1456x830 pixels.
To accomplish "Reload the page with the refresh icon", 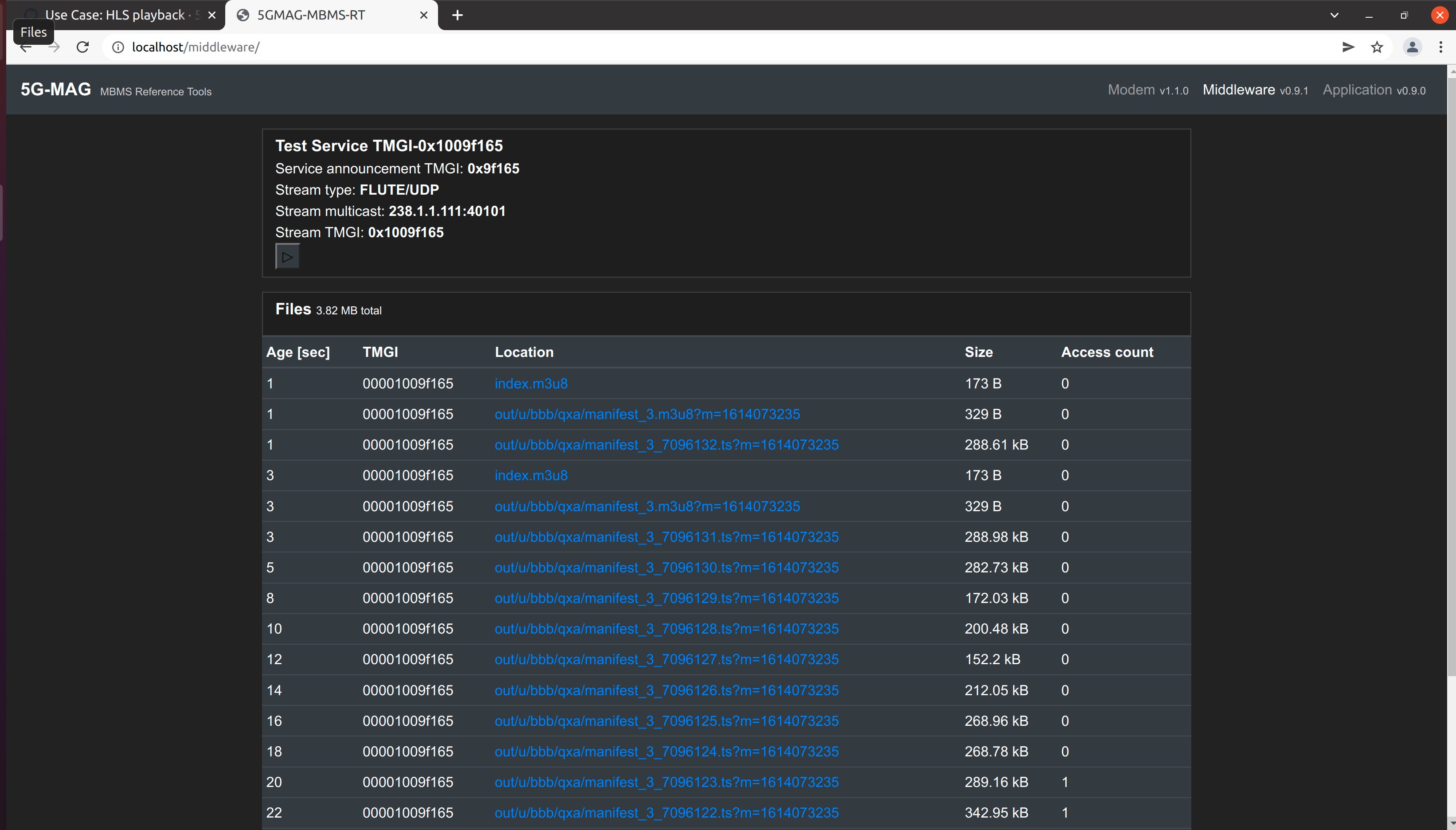I will [x=82, y=47].
